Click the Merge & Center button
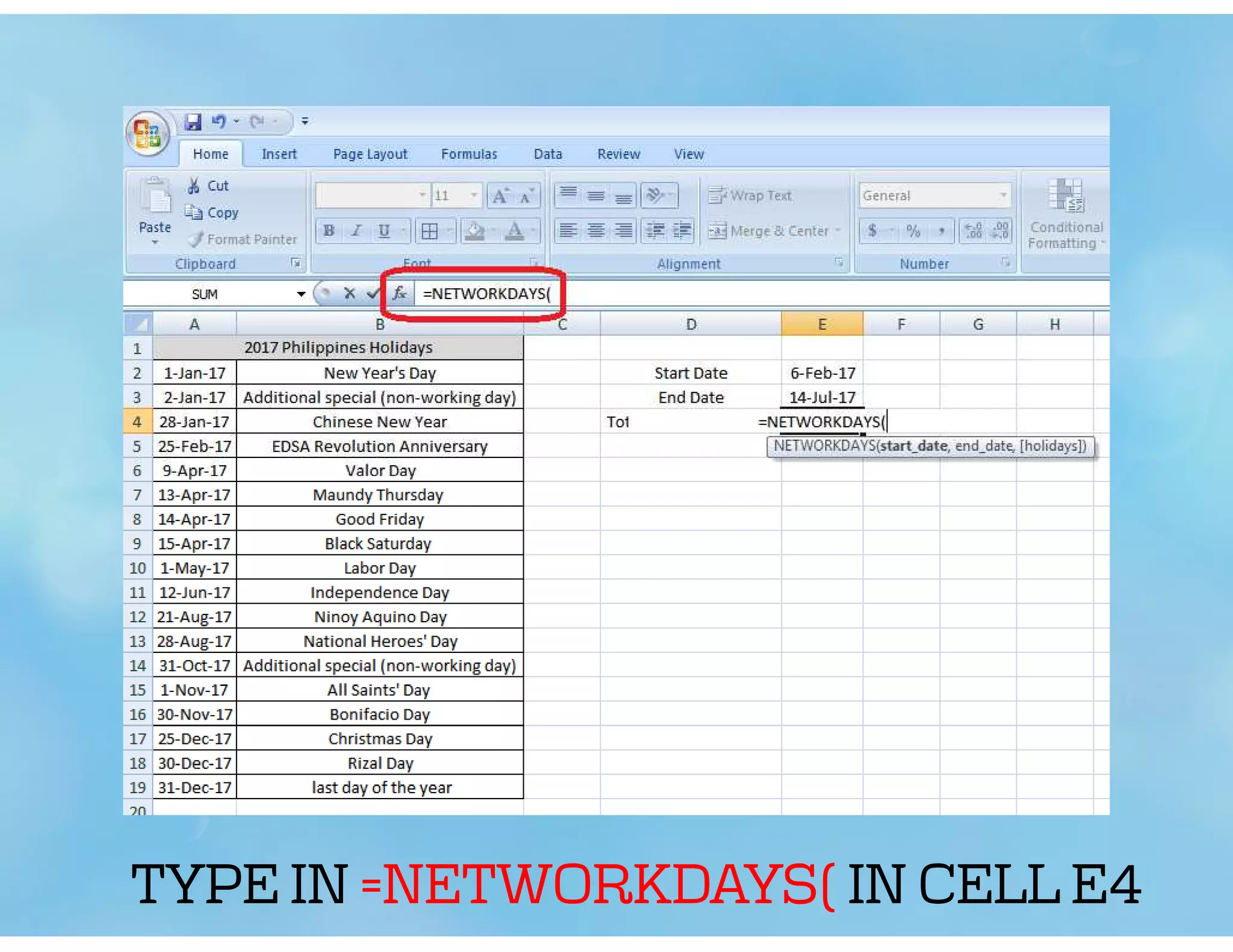The image size is (1233, 952). [x=769, y=231]
